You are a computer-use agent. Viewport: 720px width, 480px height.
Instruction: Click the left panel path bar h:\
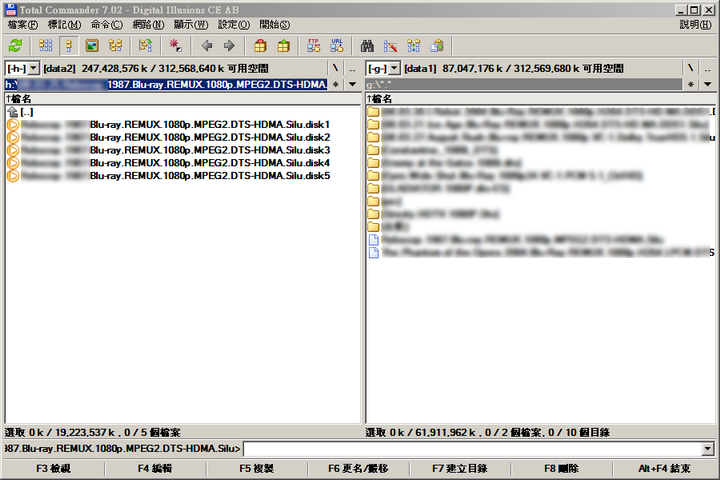[166, 85]
